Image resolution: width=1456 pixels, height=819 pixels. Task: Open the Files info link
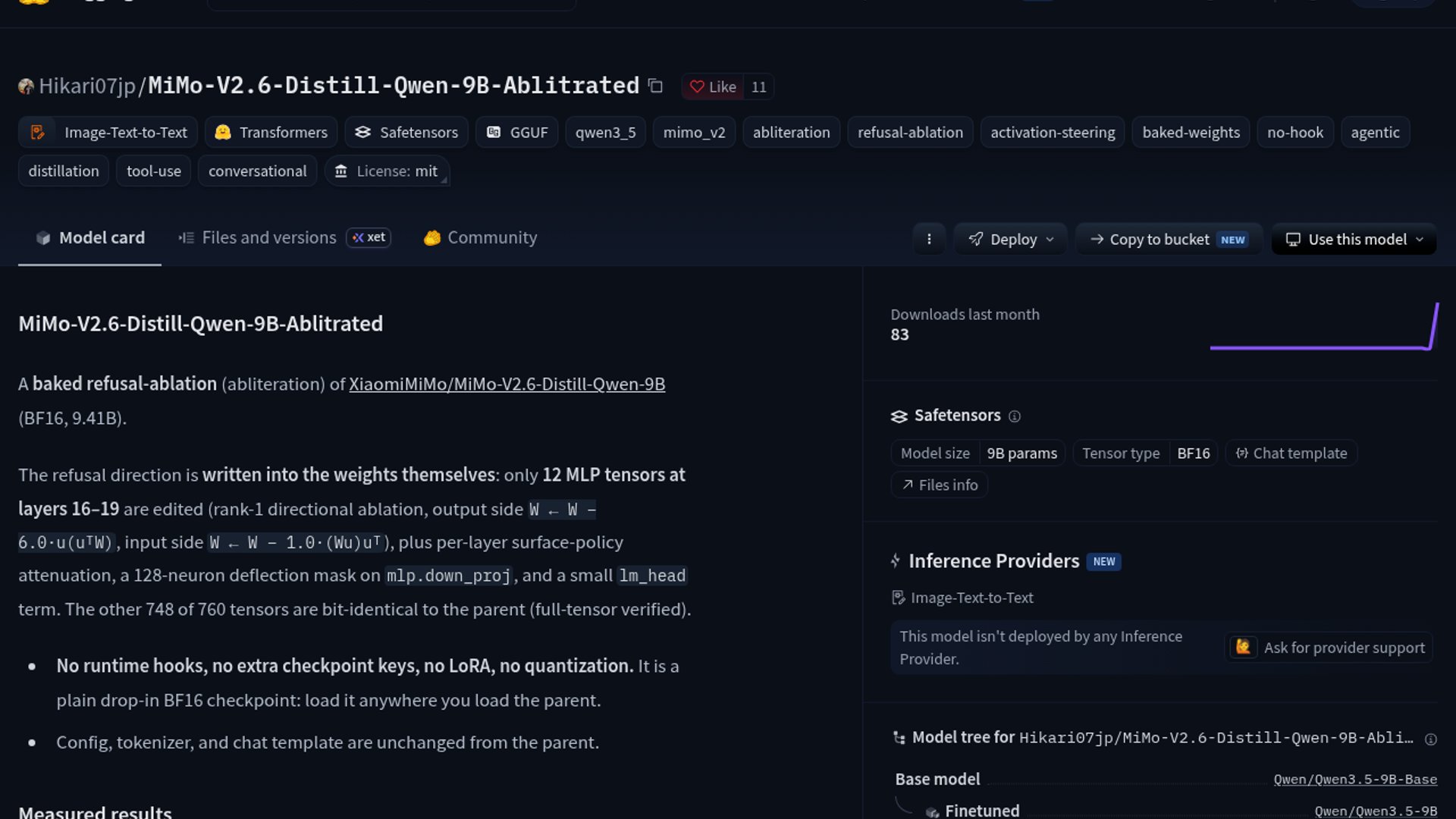[x=939, y=485]
